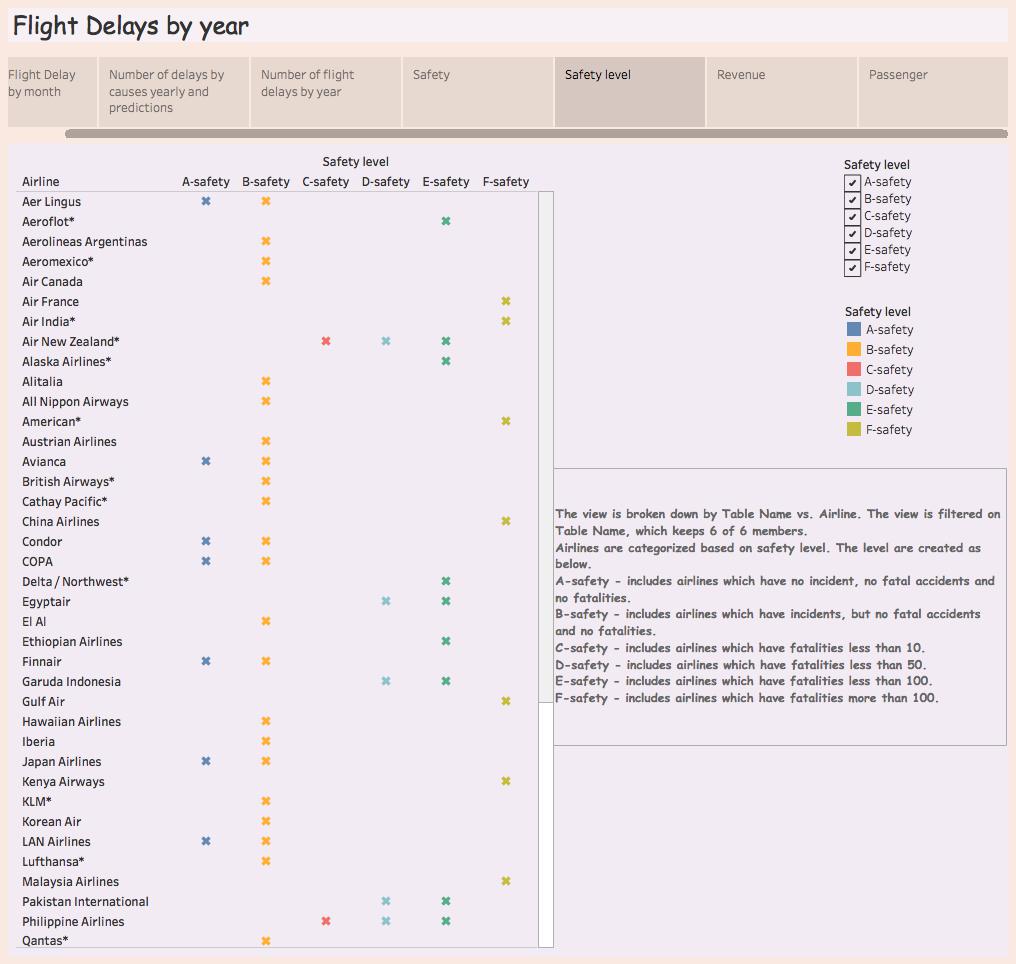The height and width of the screenshot is (964, 1016).
Task: Select Egyptair D-safety light blue mark
Action: (386, 601)
